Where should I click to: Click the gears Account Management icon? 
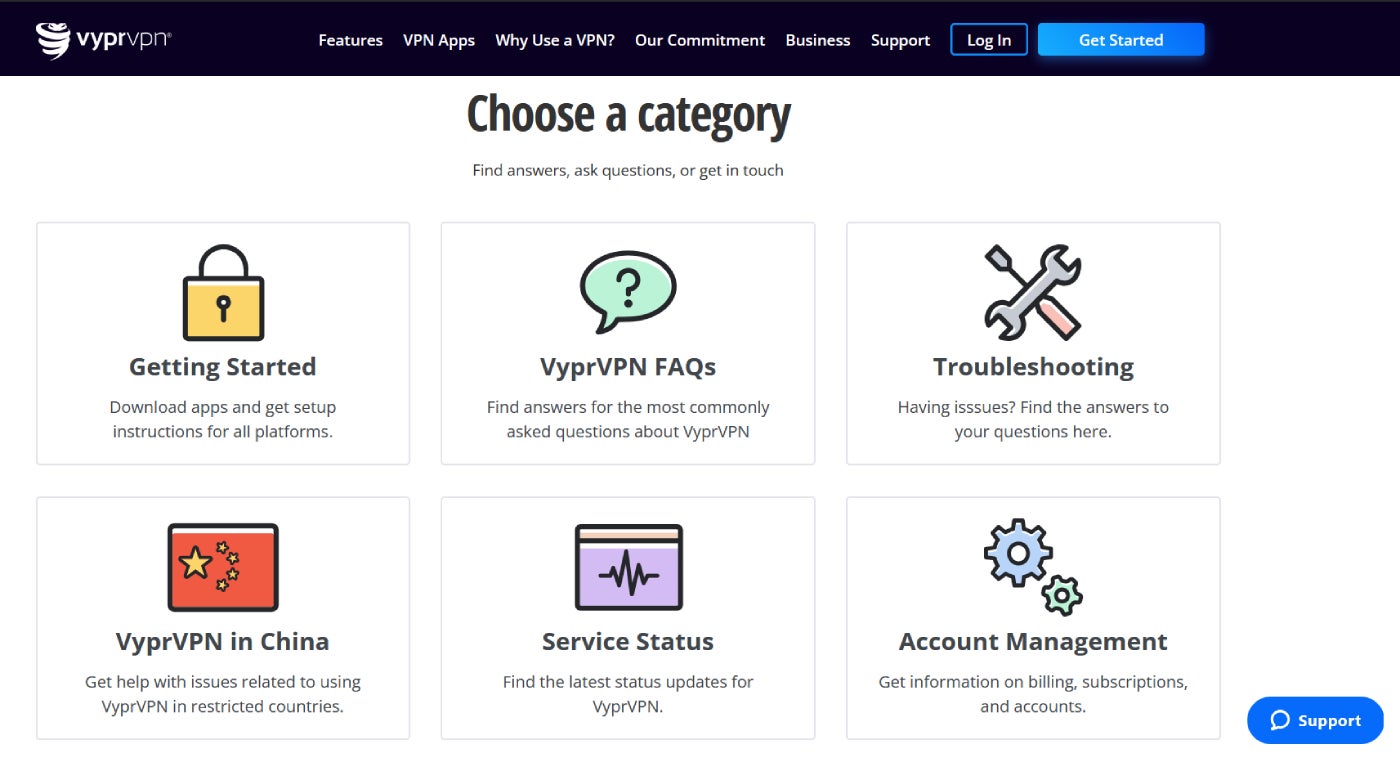click(1033, 566)
